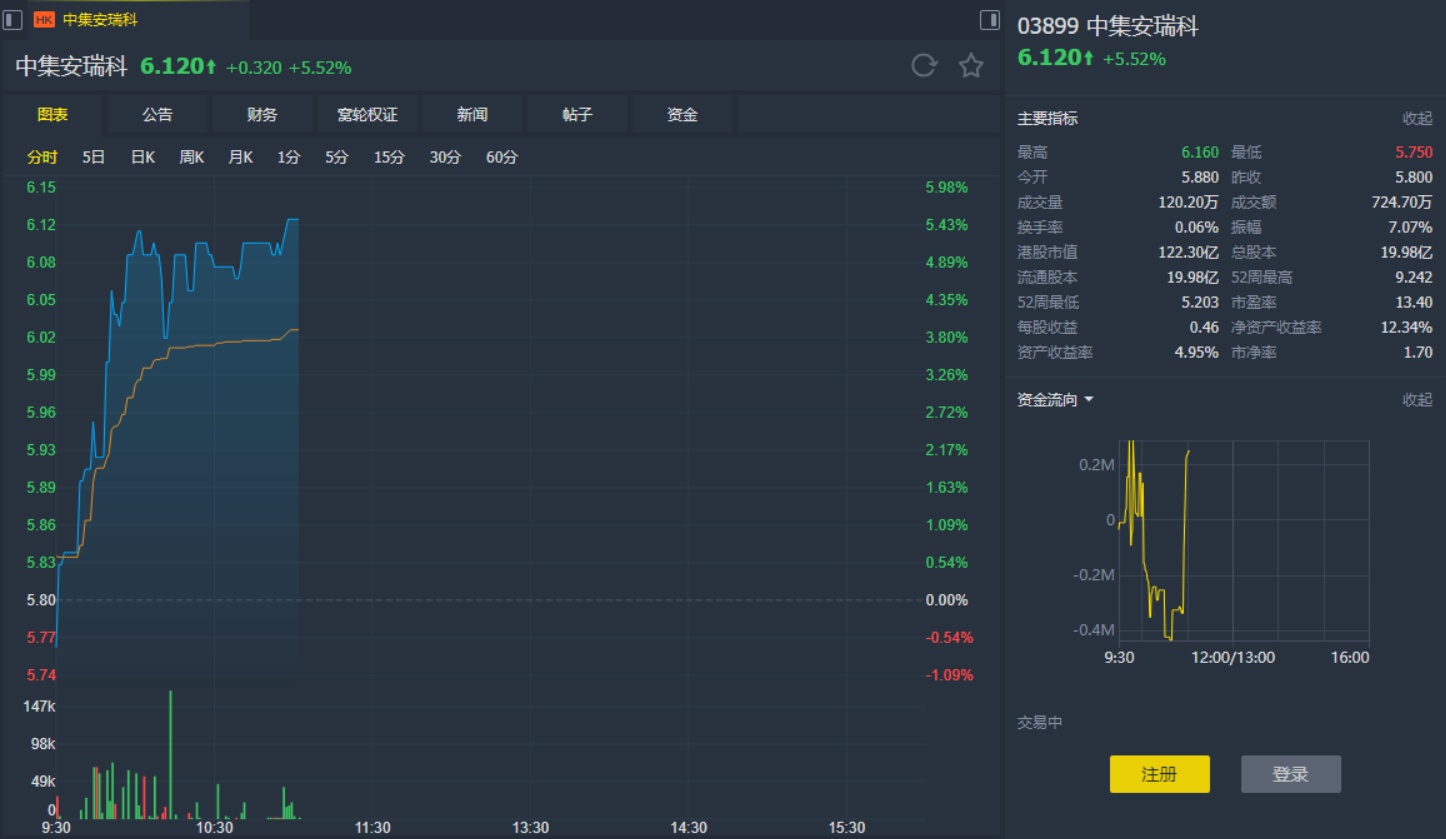
Task: Click the tallest green volume bar
Action: click(170, 750)
